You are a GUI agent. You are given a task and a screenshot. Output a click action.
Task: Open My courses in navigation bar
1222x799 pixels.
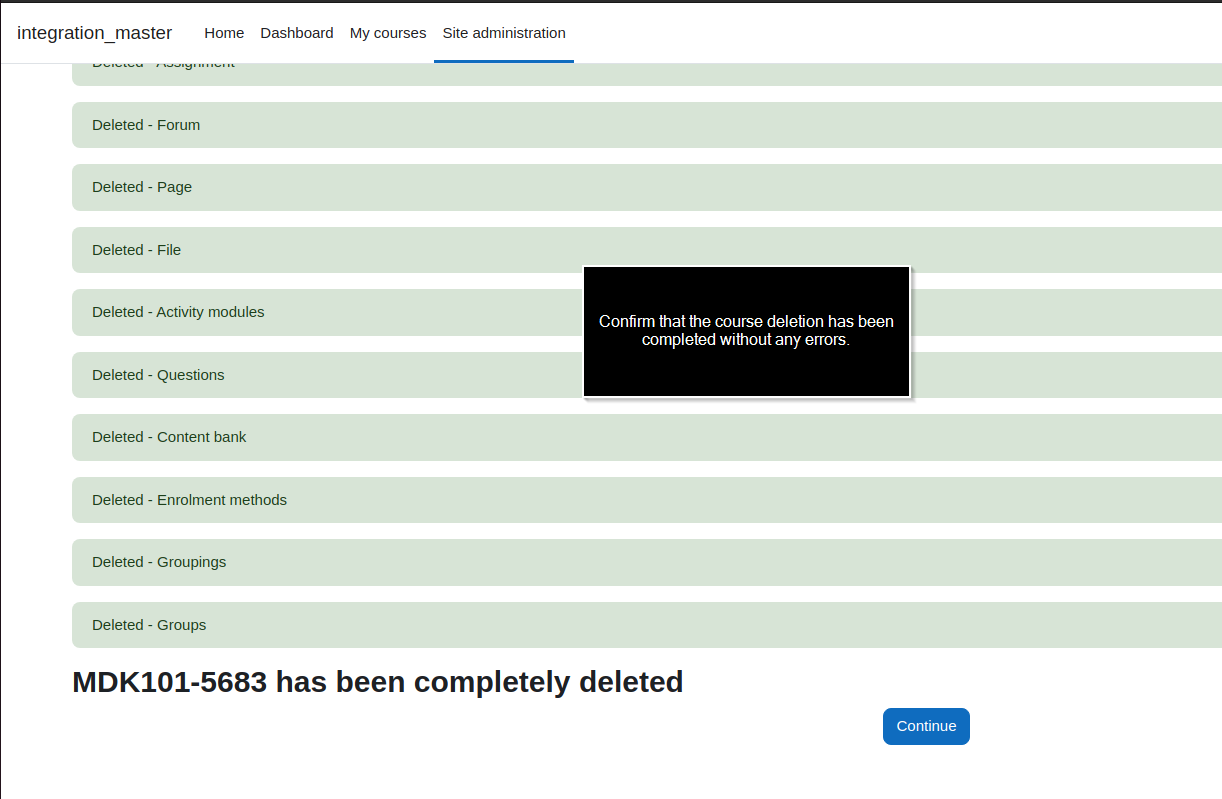click(388, 33)
